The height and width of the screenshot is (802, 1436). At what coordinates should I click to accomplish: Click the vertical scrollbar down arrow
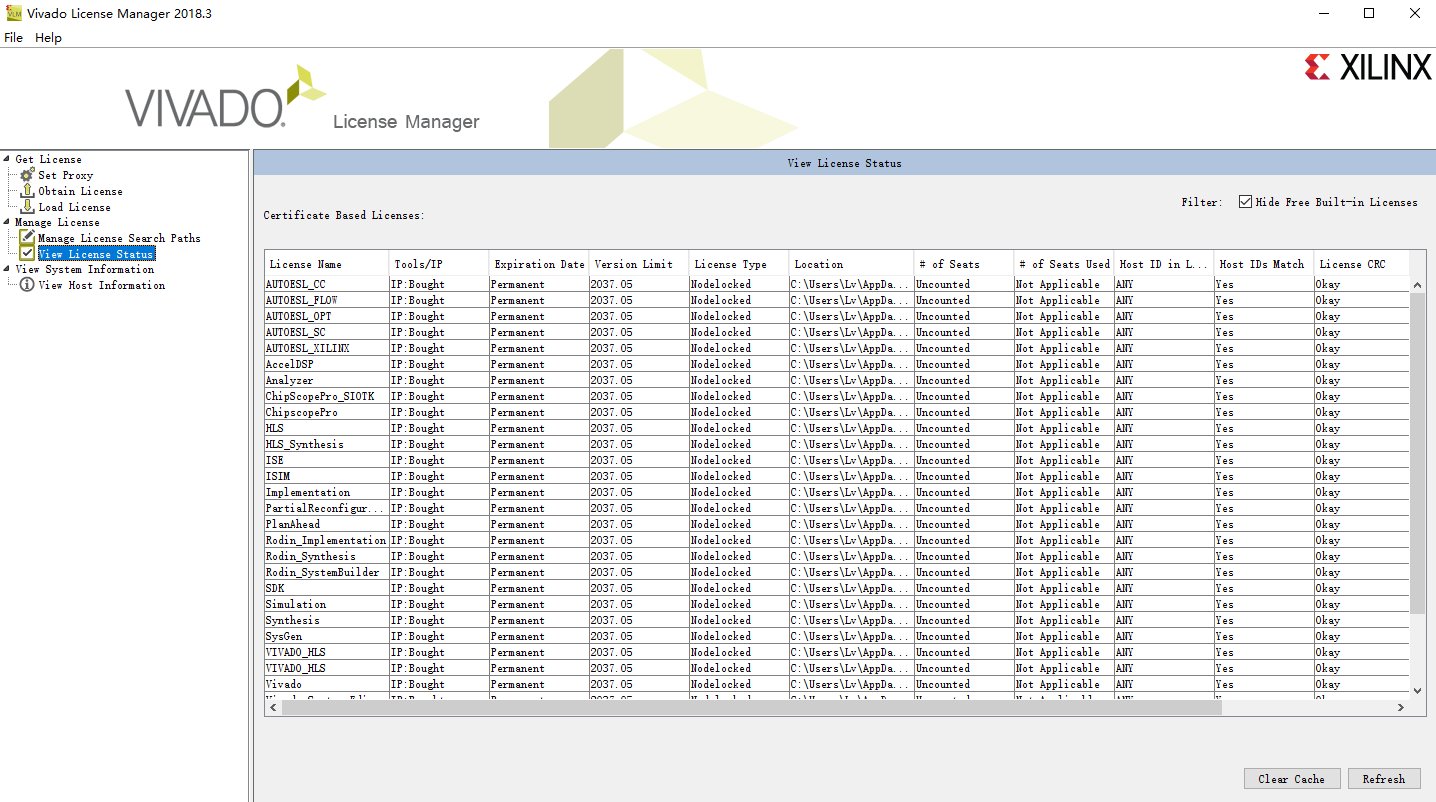(x=1417, y=690)
